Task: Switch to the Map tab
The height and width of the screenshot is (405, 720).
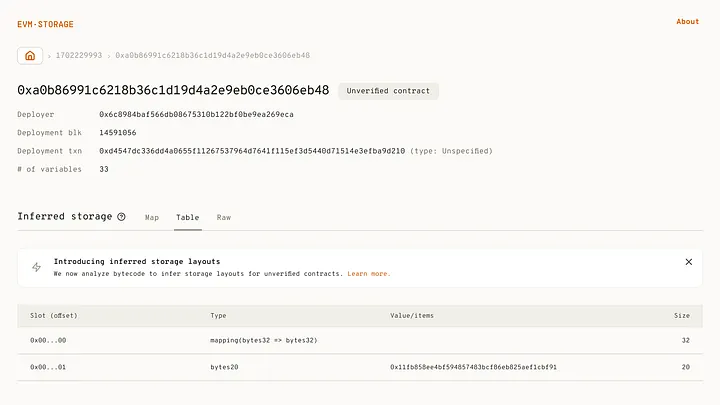Action: click(x=152, y=217)
